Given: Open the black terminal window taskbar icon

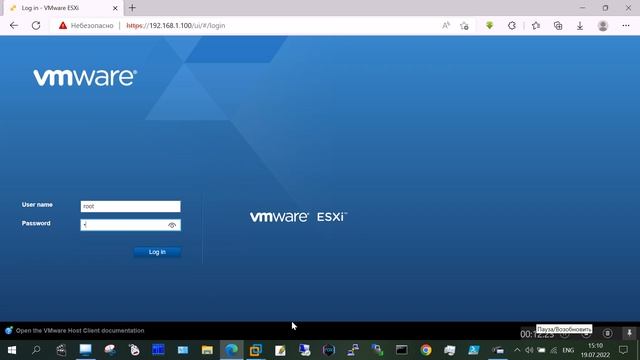Looking at the screenshot, I should click(402, 350).
